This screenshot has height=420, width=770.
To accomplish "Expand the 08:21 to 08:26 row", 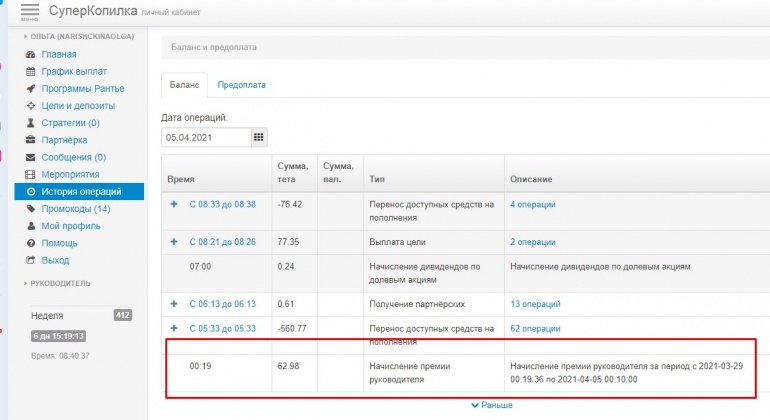I will [175, 242].
